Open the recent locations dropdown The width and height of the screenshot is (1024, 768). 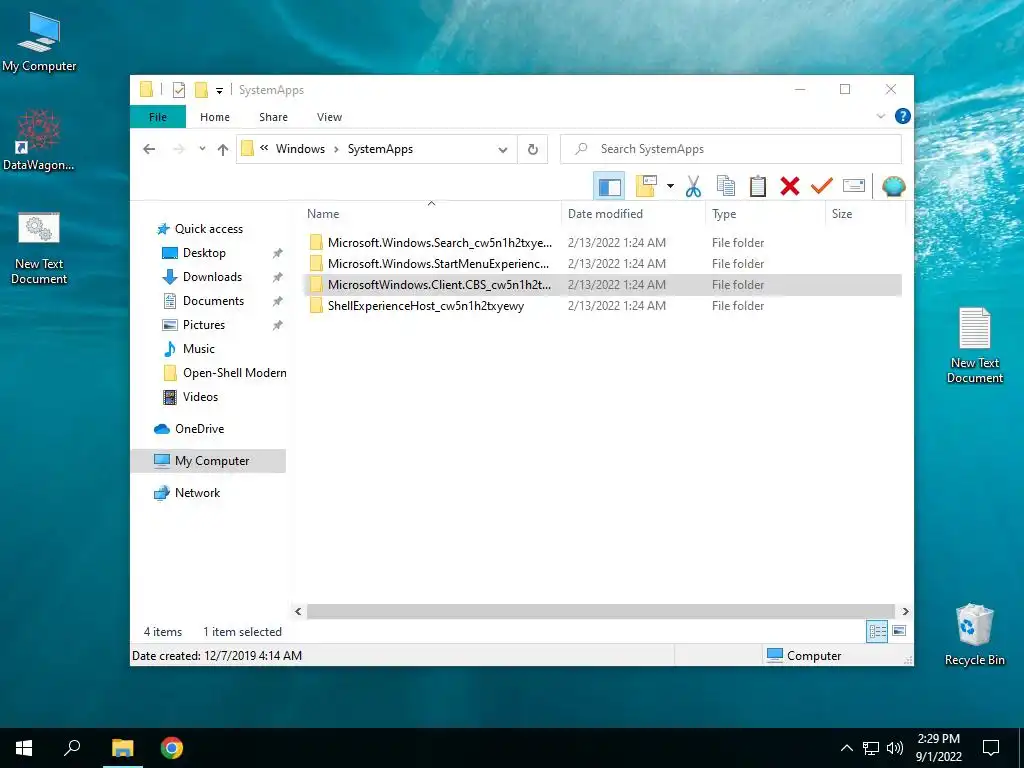pos(202,149)
